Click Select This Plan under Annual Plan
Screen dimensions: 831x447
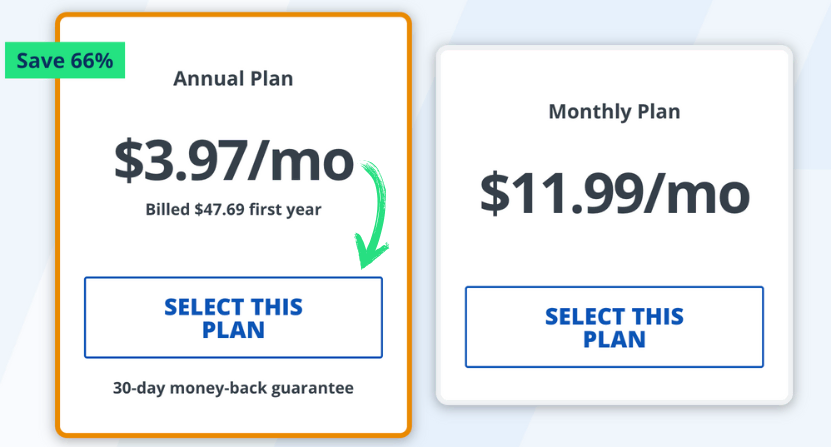point(233,317)
